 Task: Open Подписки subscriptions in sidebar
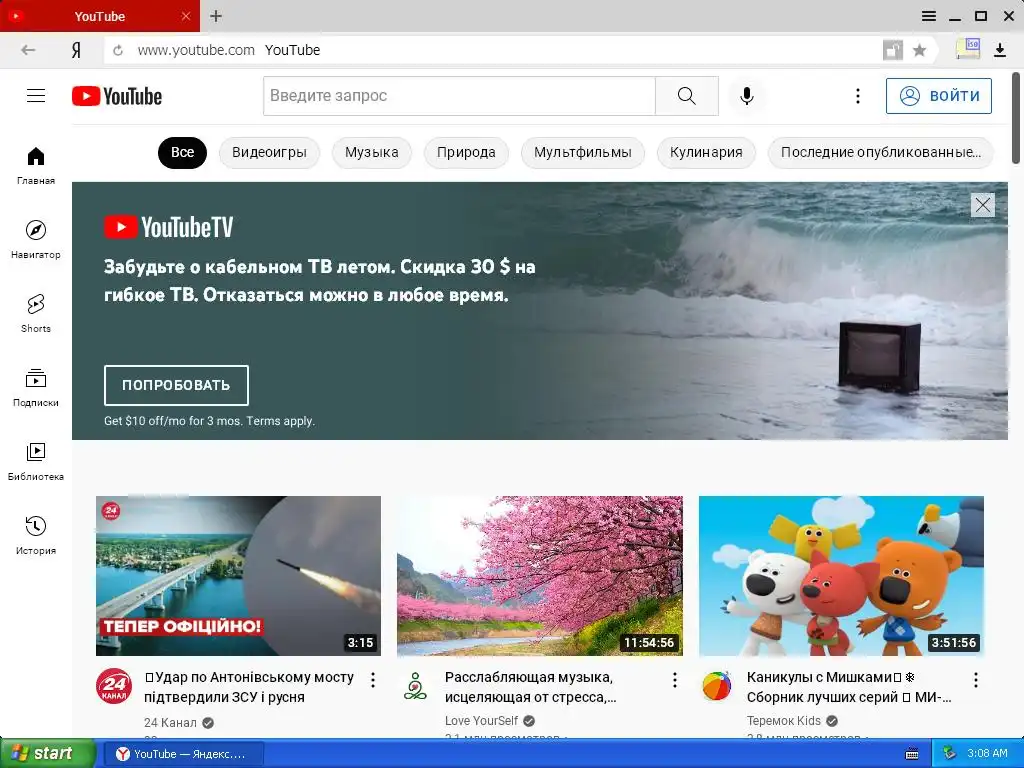36,387
